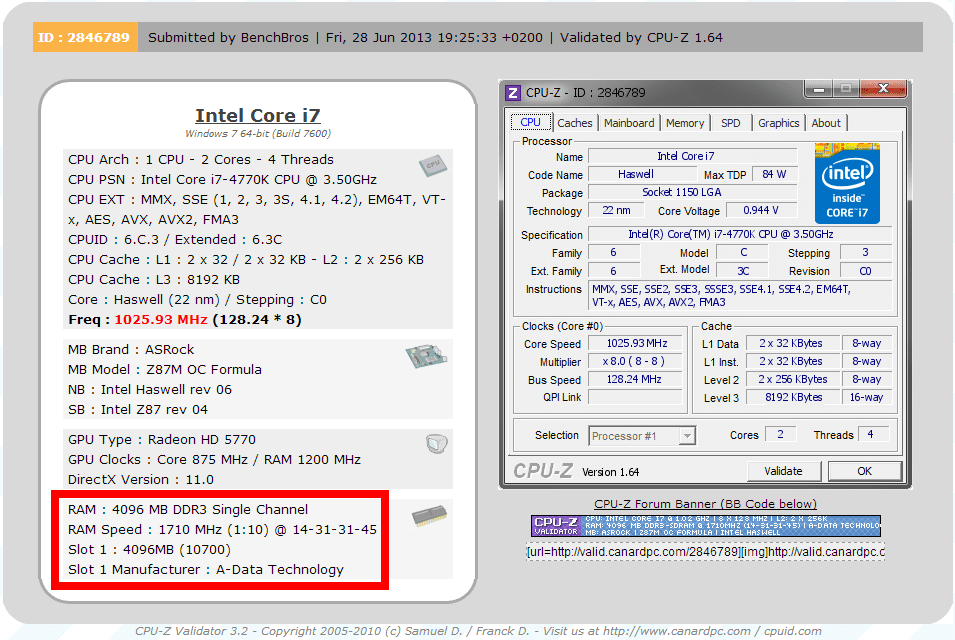Click the motherboard icon beside MB Brand
The width and height of the screenshot is (955, 640).
pos(426,356)
